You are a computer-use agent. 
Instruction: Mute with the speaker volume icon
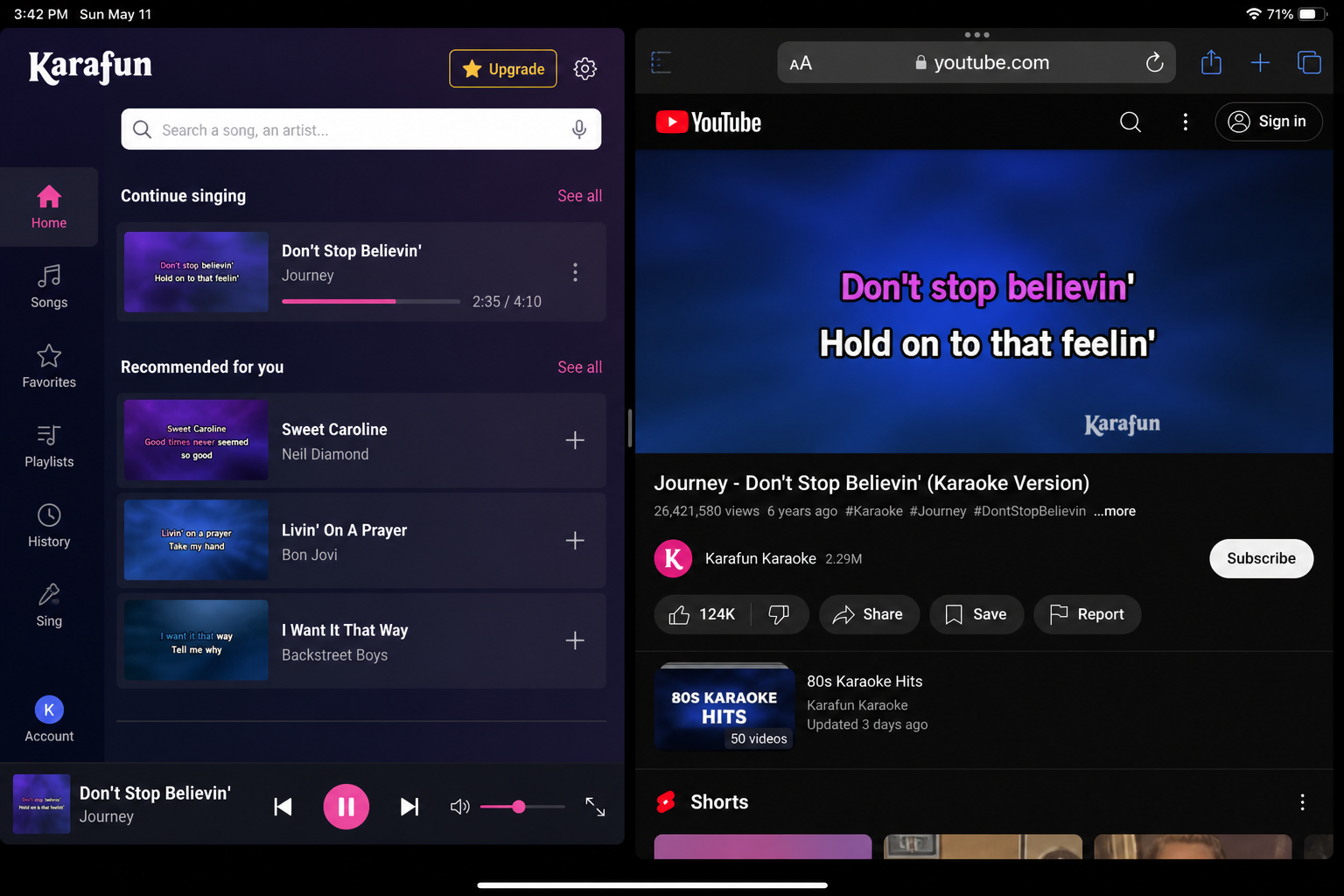460,807
